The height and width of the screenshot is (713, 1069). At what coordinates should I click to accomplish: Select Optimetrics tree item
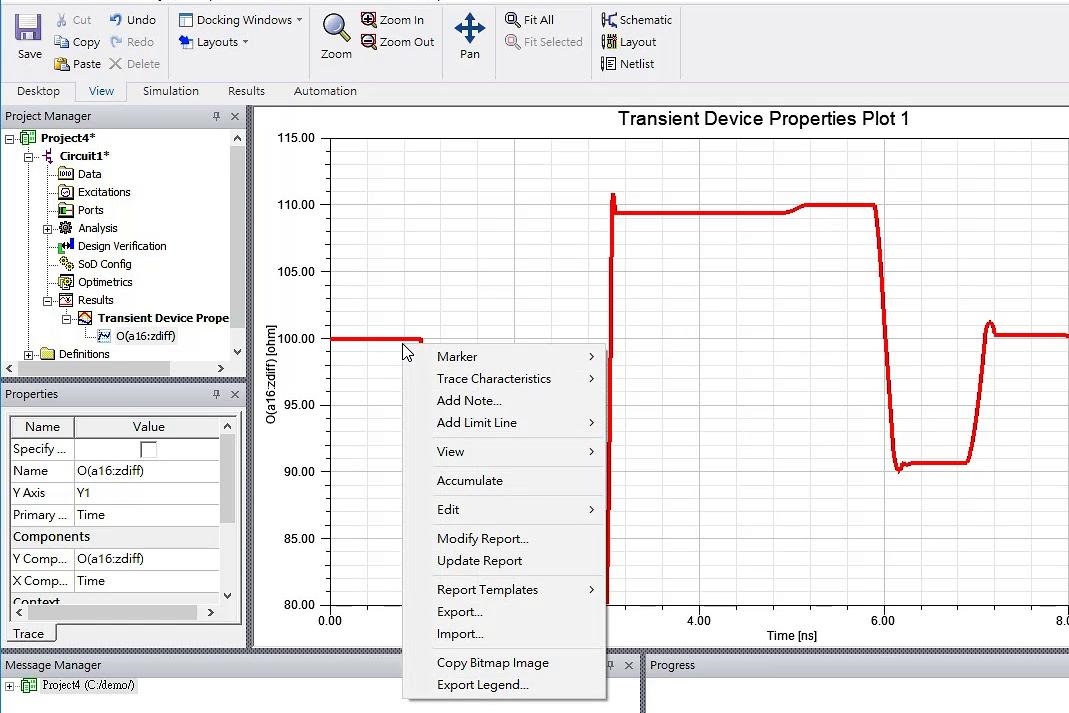click(x=105, y=282)
